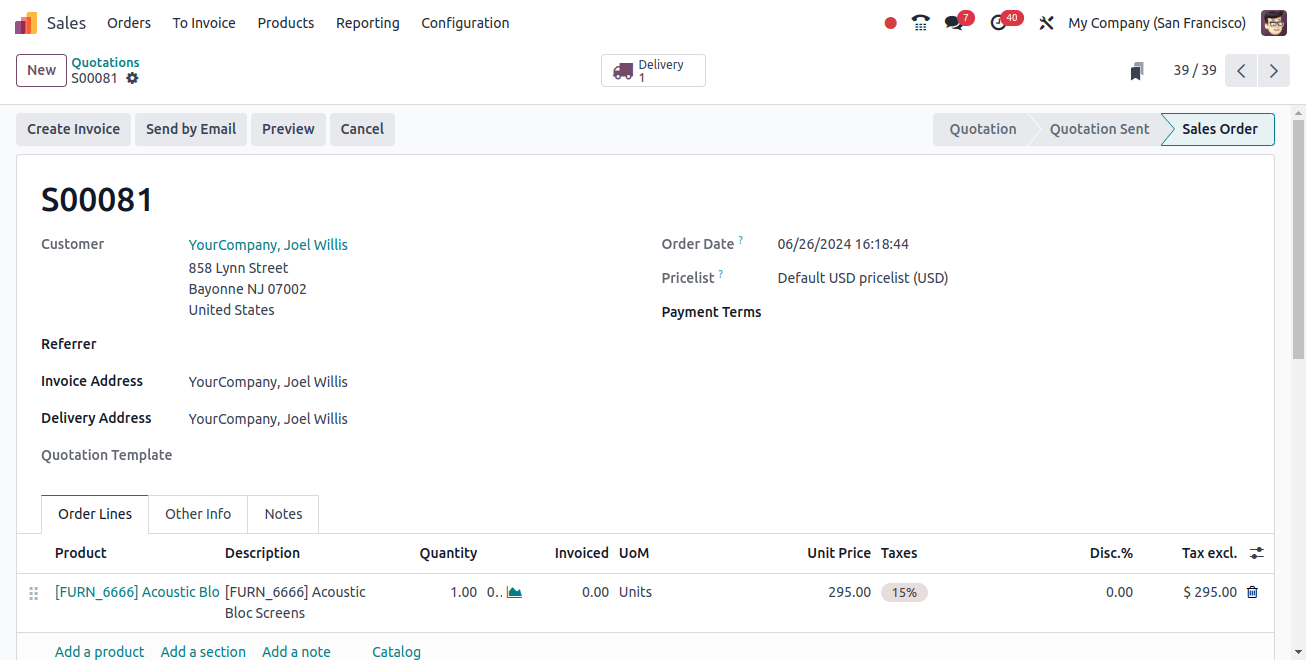The image size is (1306, 660).
Task: Open the VoIP phone icon
Action: [x=921, y=22]
